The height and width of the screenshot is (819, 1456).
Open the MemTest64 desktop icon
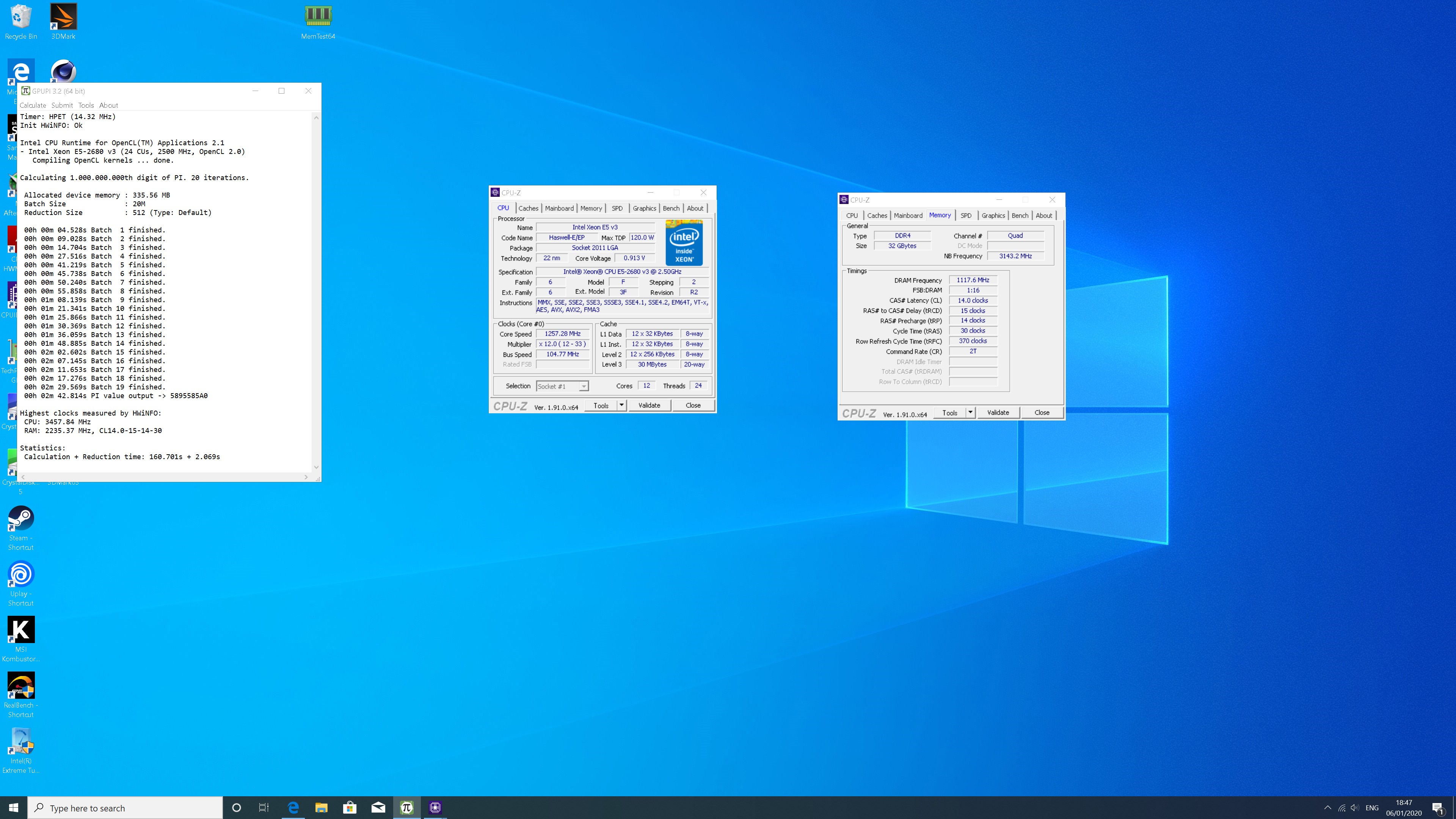click(x=318, y=22)
